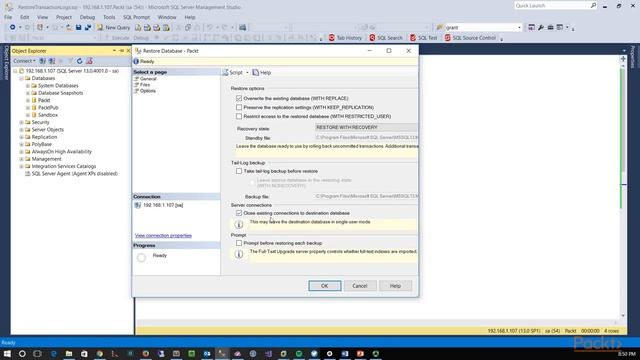Open the View menu
The image size is (640, 360).
[42, 17]
